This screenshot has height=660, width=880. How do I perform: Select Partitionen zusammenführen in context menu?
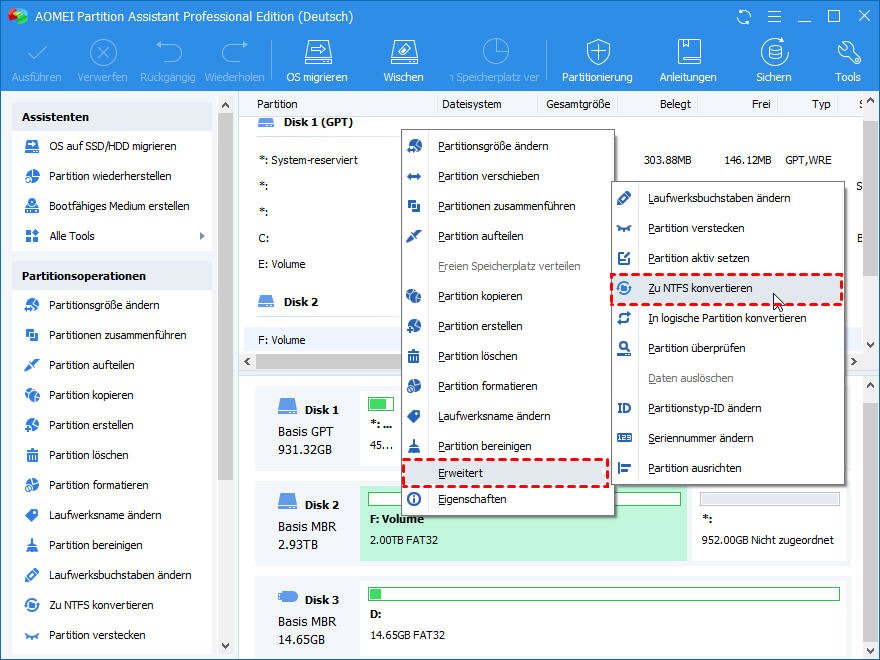tap(508, 206)
